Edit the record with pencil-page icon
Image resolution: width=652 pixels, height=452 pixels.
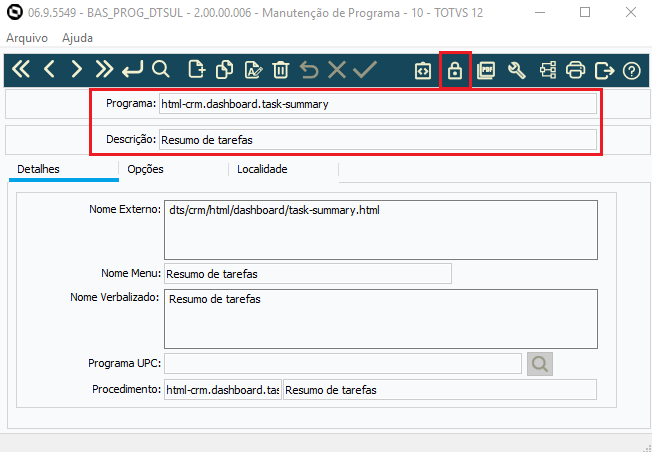point(254,69)
